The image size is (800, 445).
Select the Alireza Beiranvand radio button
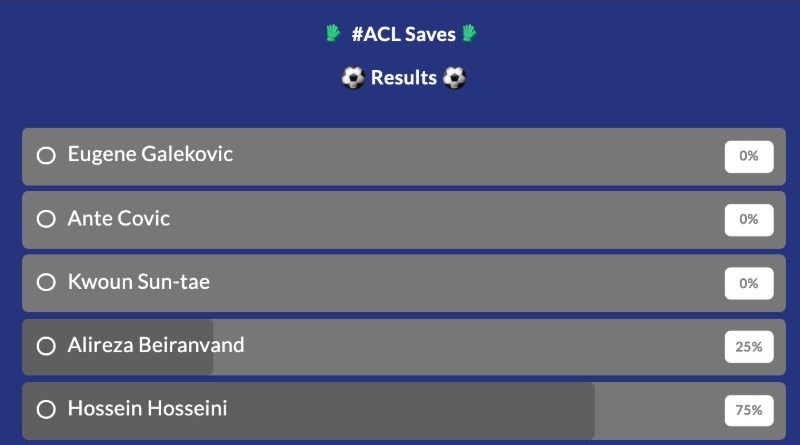click(46, 346)
